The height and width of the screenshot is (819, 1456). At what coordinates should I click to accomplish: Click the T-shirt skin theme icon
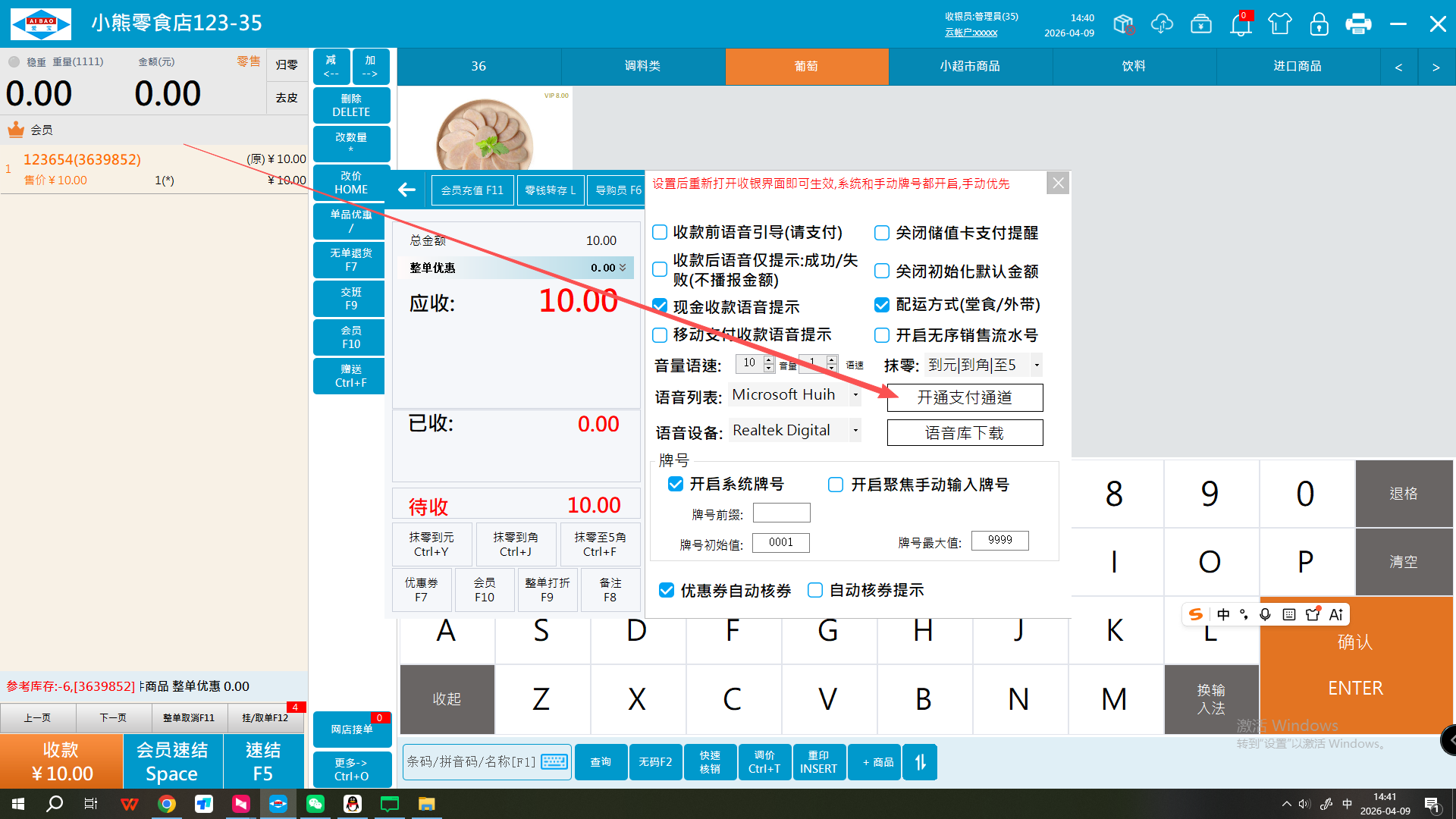pyautogui.click(x=1280, y=24)
